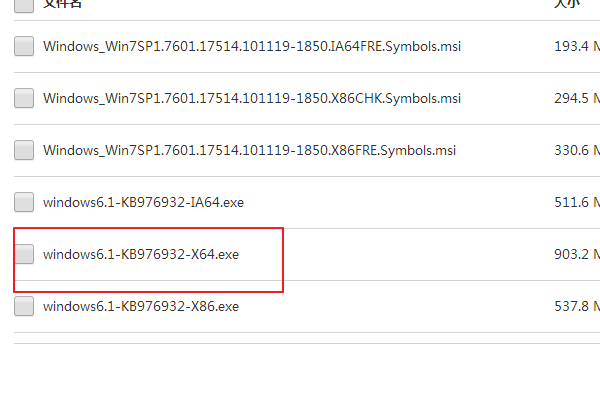Viewport: 600px width, 400px height.
Task: Check the box for IA64FRE.Symbols.msi file
Action: 24,46
